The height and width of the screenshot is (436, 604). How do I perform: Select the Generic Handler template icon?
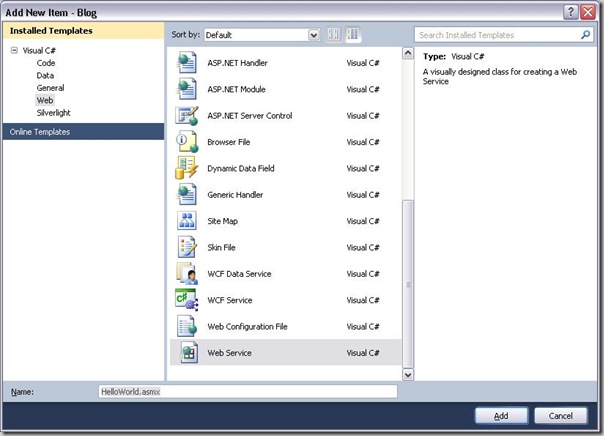[x=187, y=195]
